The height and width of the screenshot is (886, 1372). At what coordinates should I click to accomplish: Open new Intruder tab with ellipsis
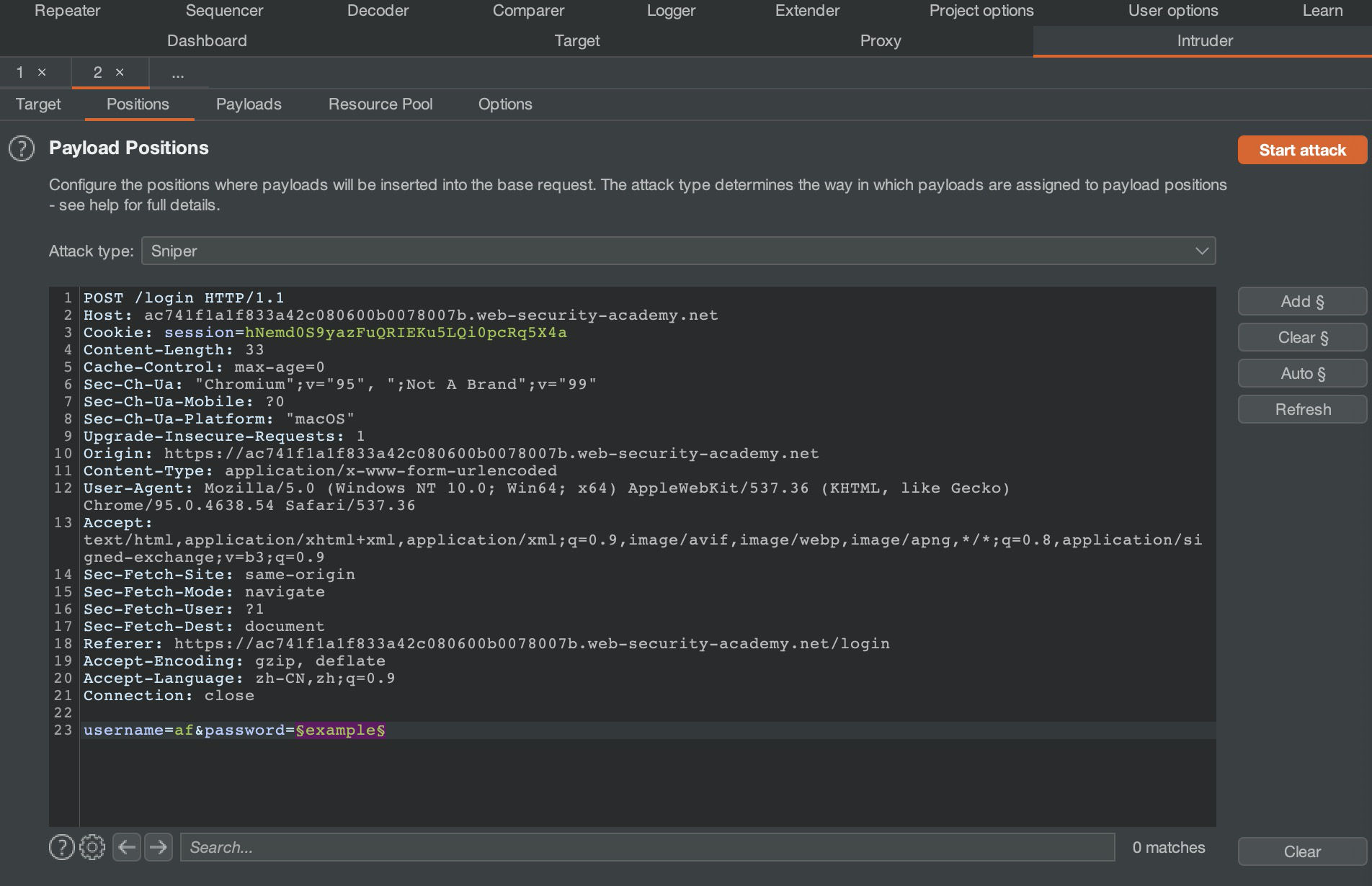pos(178,73)
